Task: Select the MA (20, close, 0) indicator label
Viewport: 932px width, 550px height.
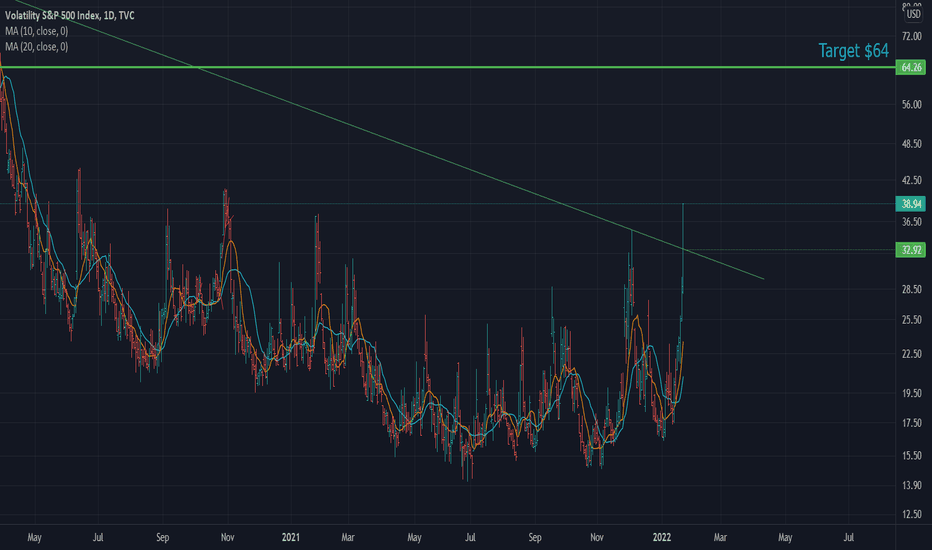Action: click(36, 46)
